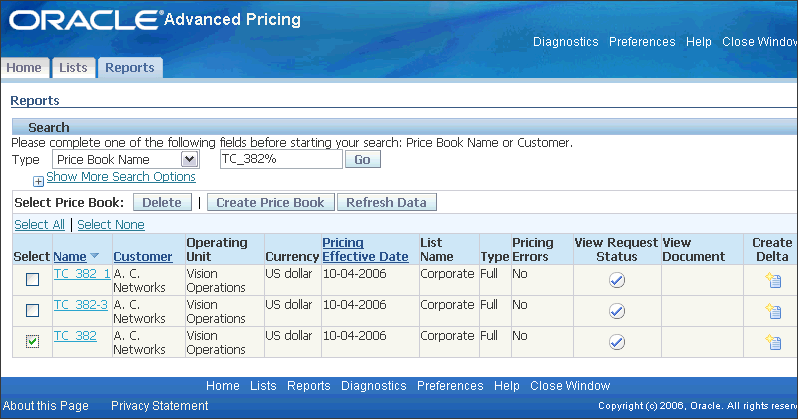Open Diagnostics in the top header

pyautogui.click(x=565, y=42)
